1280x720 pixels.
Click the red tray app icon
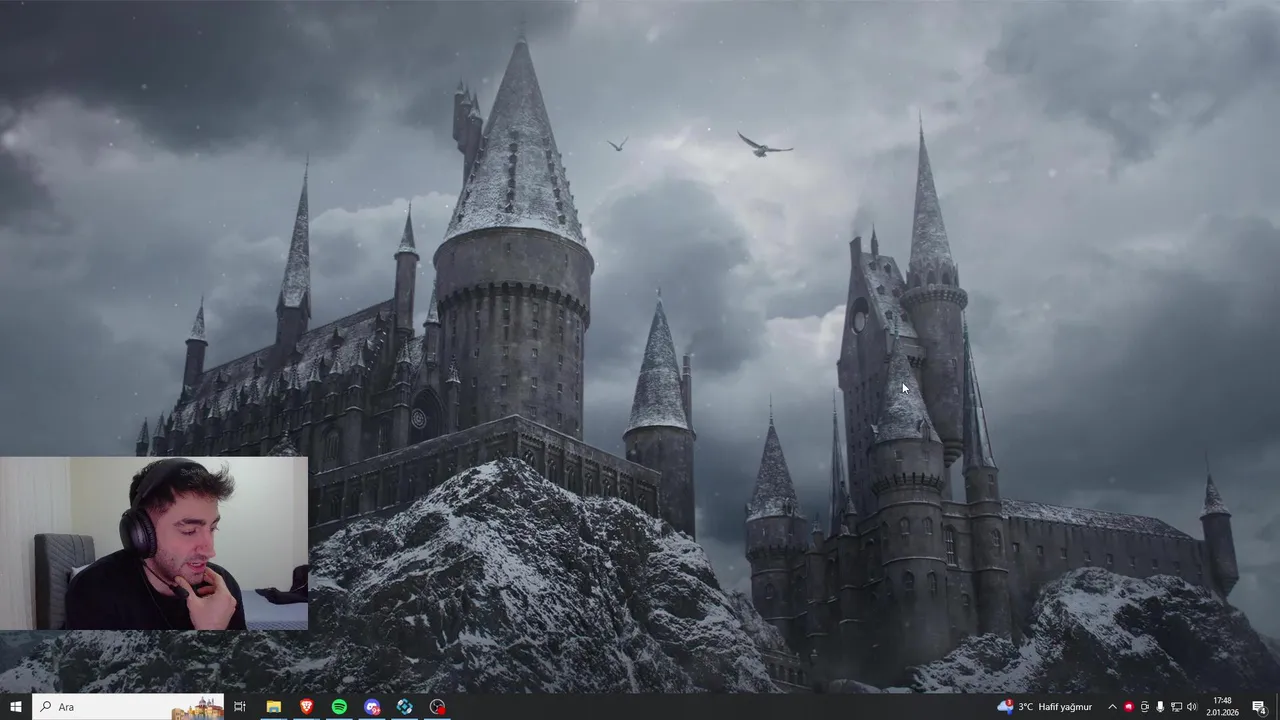coord(1129,707)
